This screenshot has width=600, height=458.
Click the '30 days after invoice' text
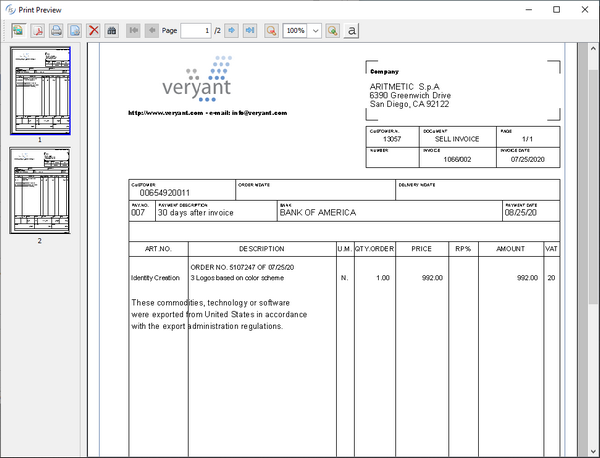click(x=196, y=213)
